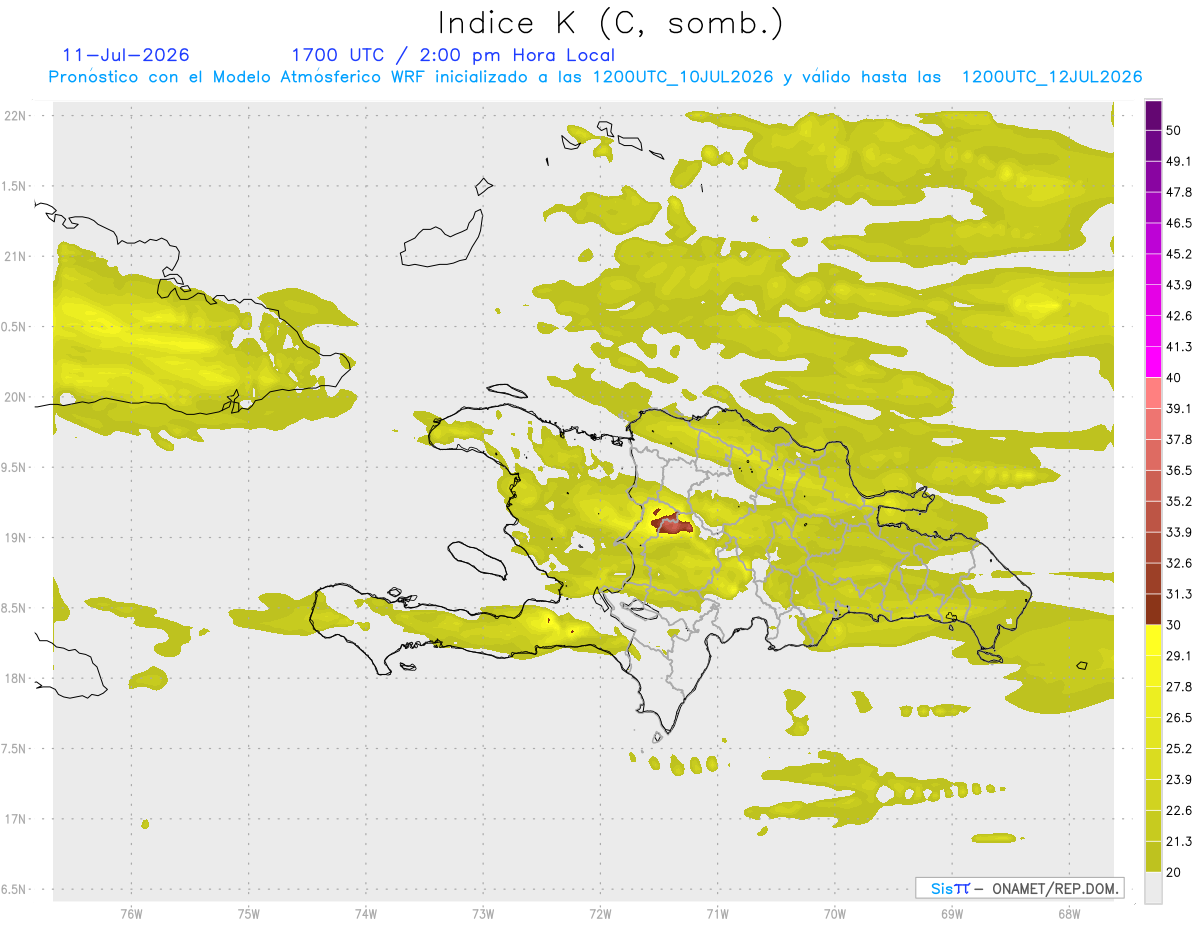Image resolution: width=1200 pixels, height=927 pixels.
Task: Click the longitude axis label "72W"
Action: [600, 914]
